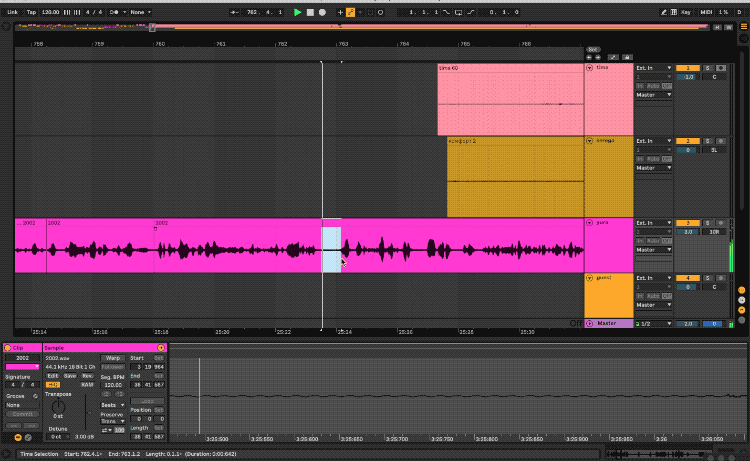Click the Groove hot-swap icon

pyautogui.click(x=35, y=396)
